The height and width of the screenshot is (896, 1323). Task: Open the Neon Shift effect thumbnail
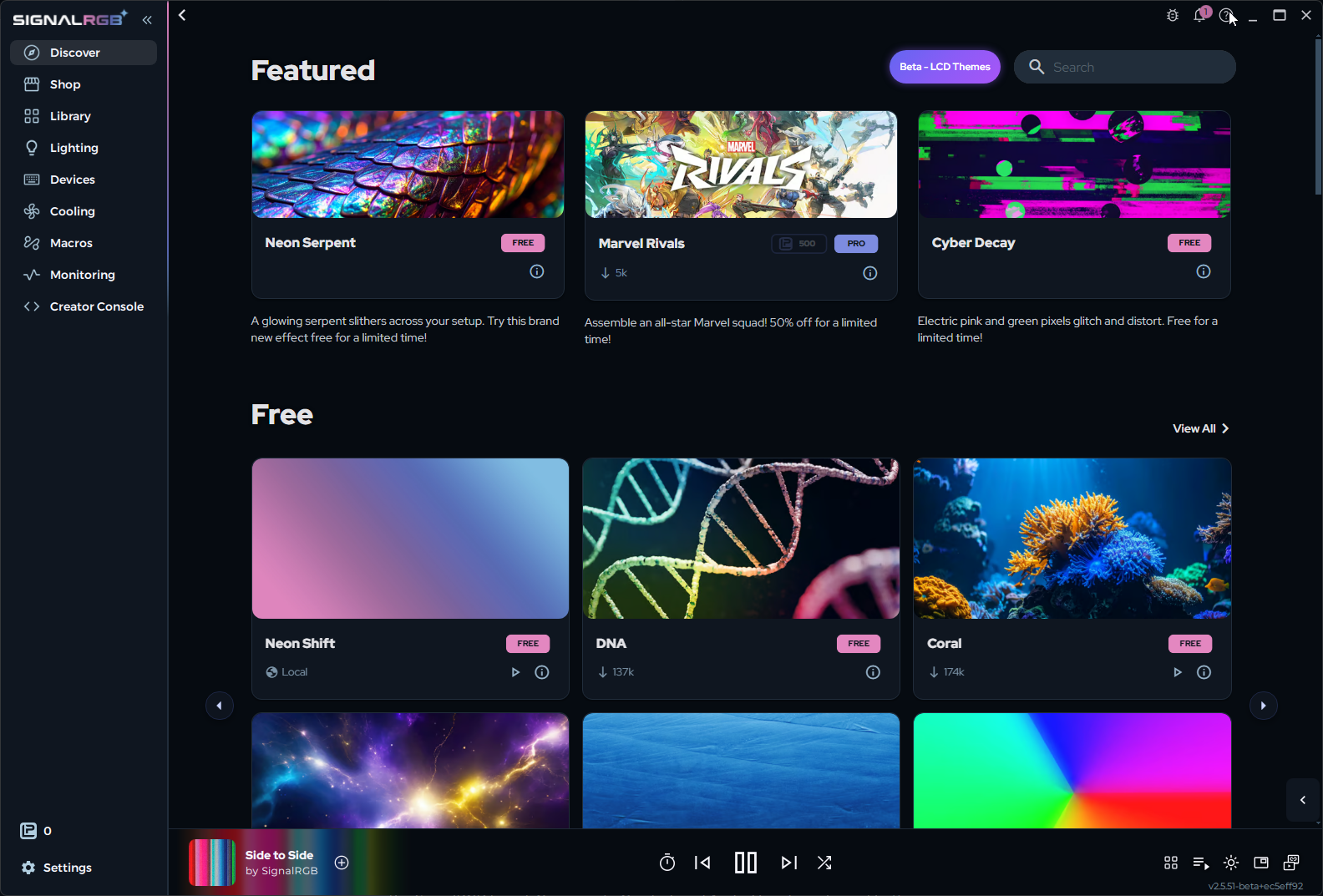click(410, 539)
